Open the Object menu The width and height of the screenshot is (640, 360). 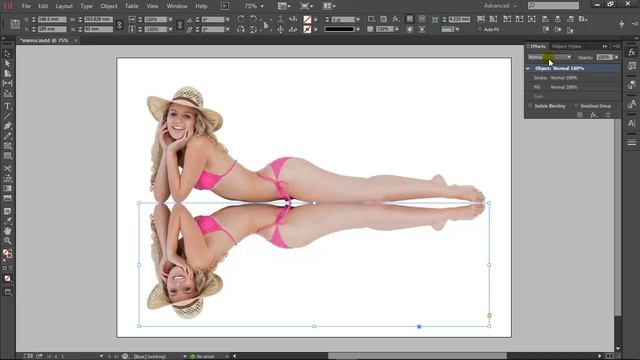(109, 6)
